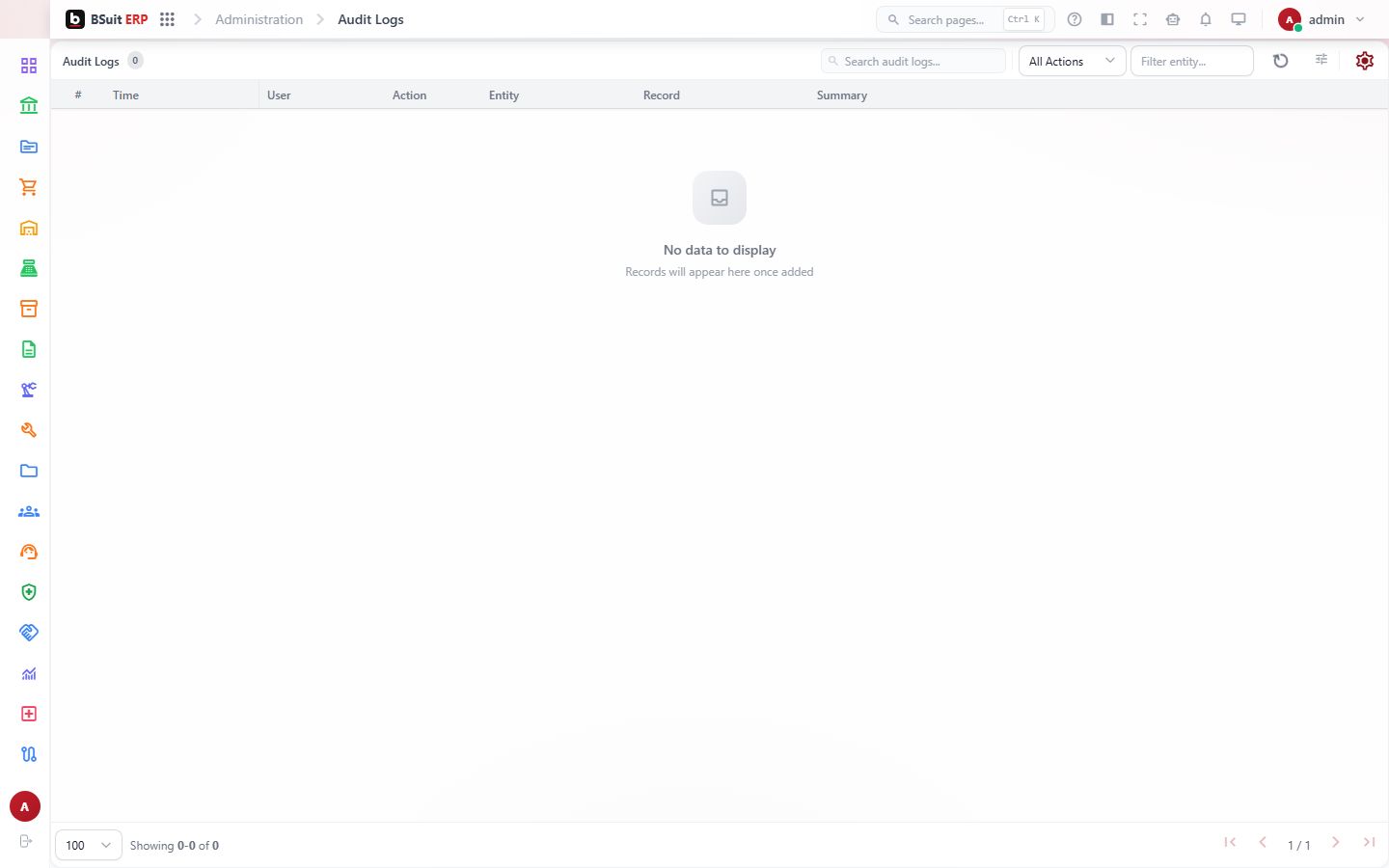This screenshot has width=1389, height=868.
Task: Open the red medical plus sidebar icon
Action: 29,714
